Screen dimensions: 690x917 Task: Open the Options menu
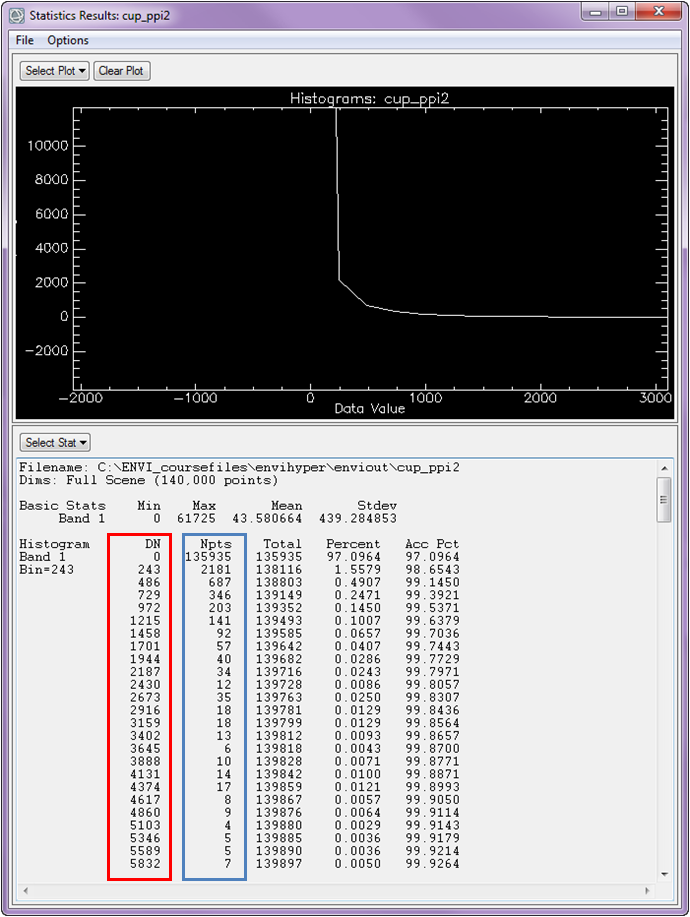(x=68, y=40)
